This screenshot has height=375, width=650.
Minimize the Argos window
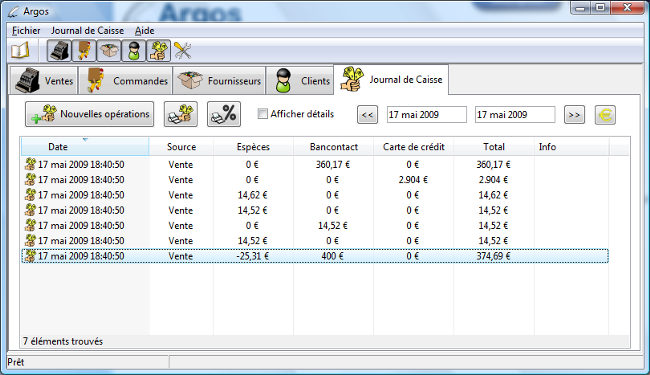click(x=580, y=8)
